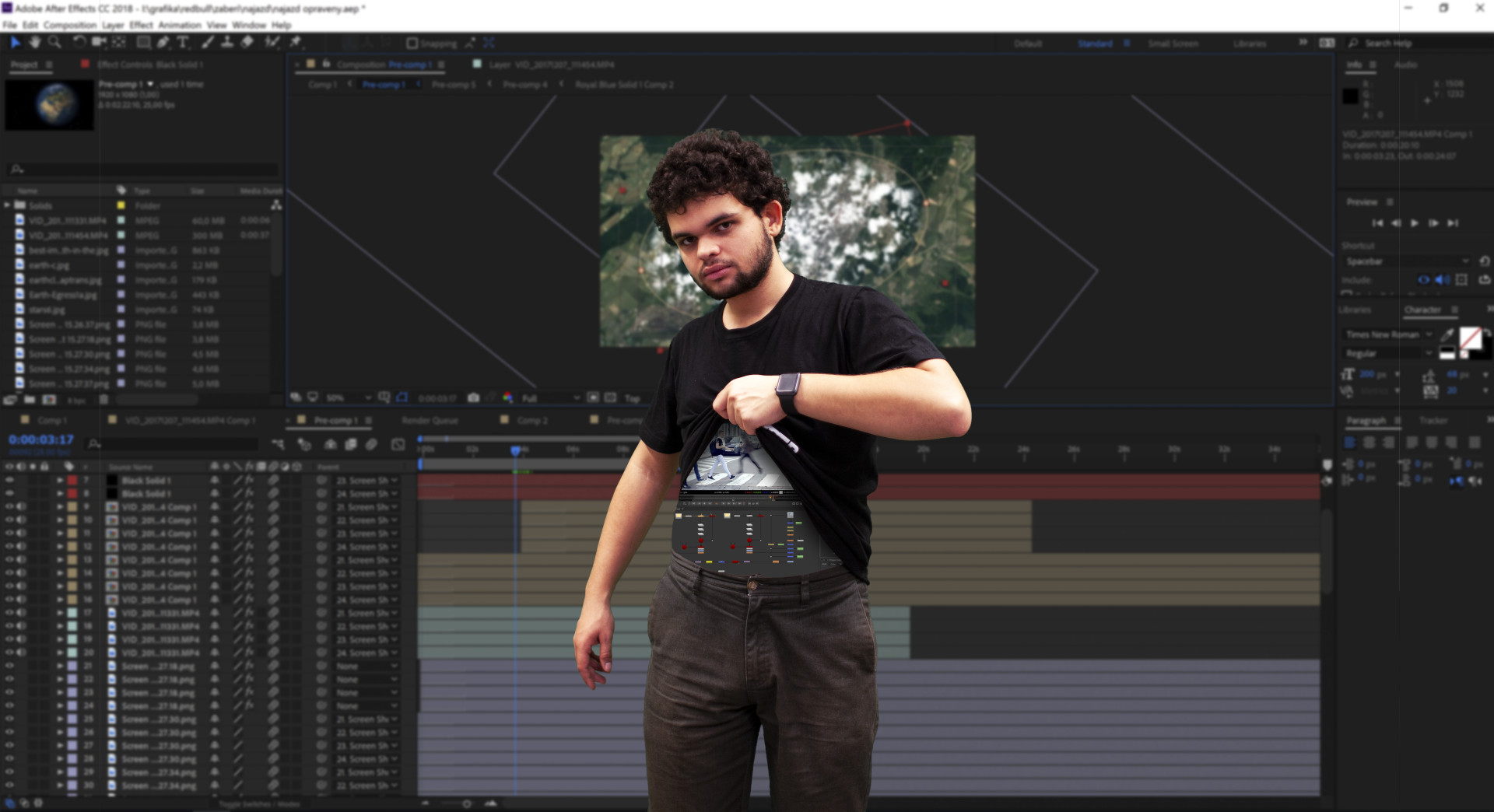
Task: Select earth-c.jpg in Project panel
Action: (x=49, y=265)
